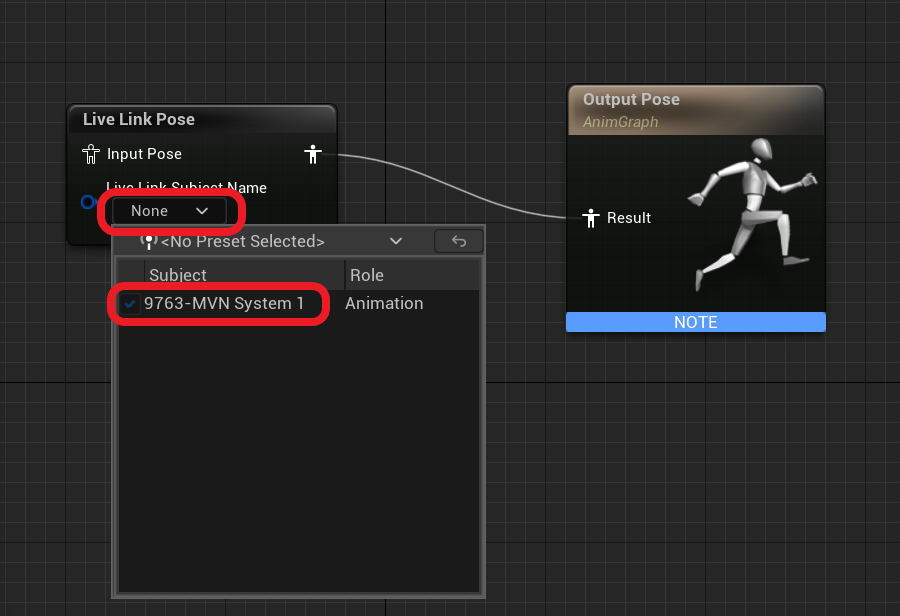Click the chevron arrow on the None dropdown
Viewport: 900px width, 616px height.
tap(202, 211)
